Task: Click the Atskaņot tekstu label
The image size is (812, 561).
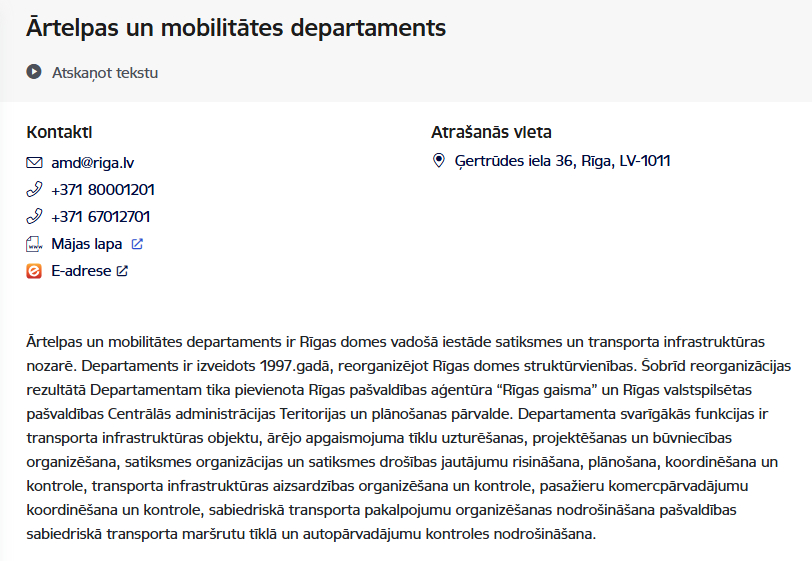Action: 105,72
